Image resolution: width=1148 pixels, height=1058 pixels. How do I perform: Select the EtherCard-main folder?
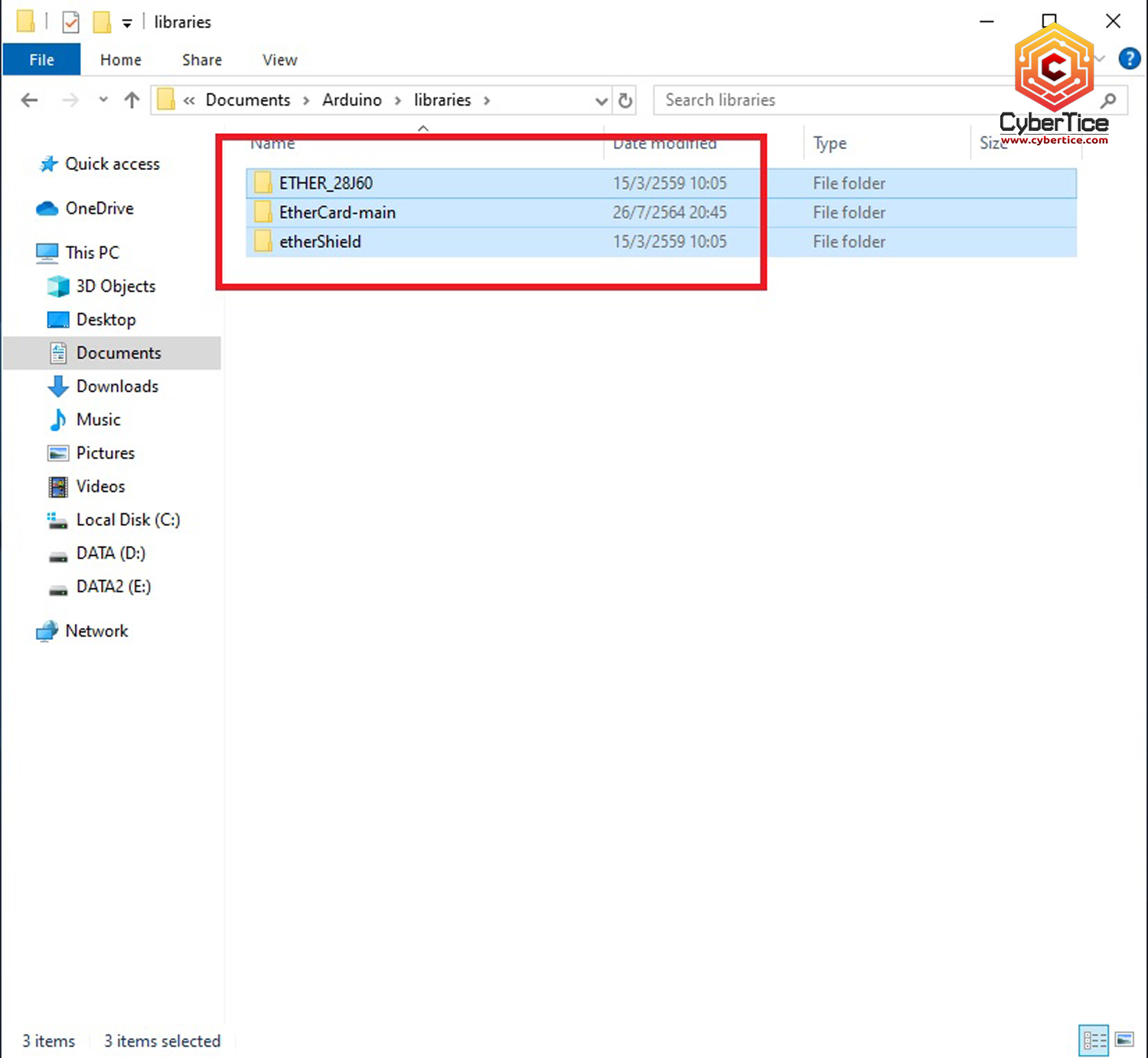[x=337, y=213]
